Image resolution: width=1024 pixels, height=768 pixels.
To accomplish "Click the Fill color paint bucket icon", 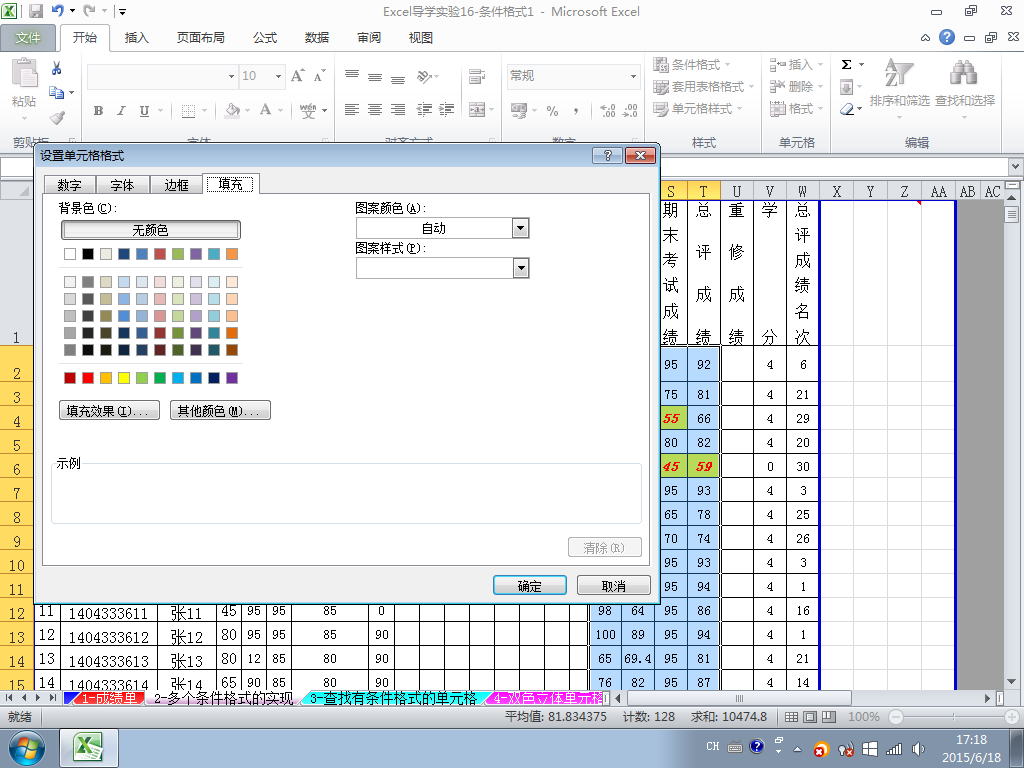I will [x=232, y=110].
